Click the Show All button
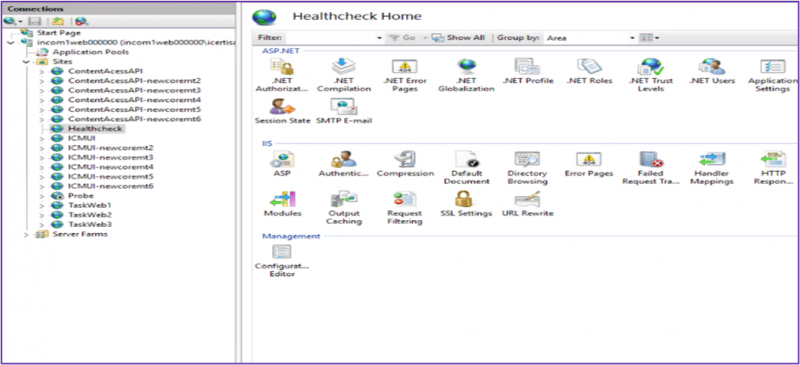Viewport: 800px width, 365px height. tap(458, 38)
